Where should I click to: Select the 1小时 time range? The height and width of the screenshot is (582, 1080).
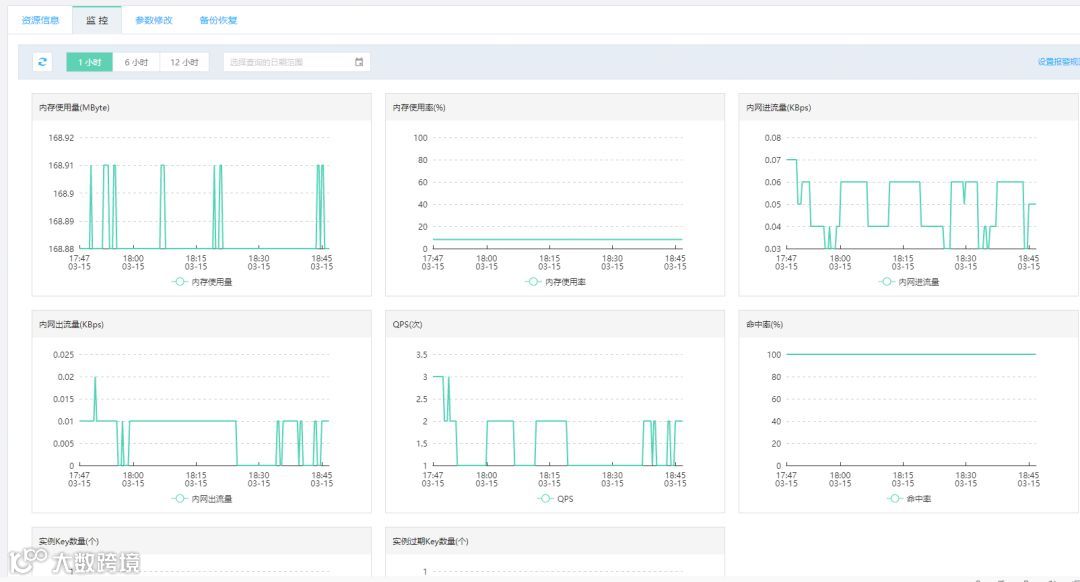tap(90, 62)
